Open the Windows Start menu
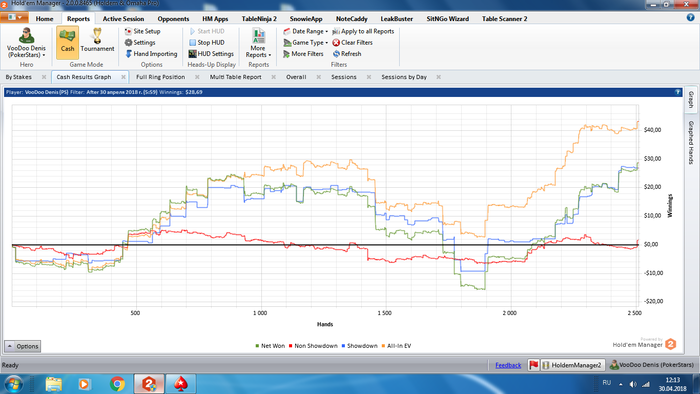 click(x=12, y=384)
